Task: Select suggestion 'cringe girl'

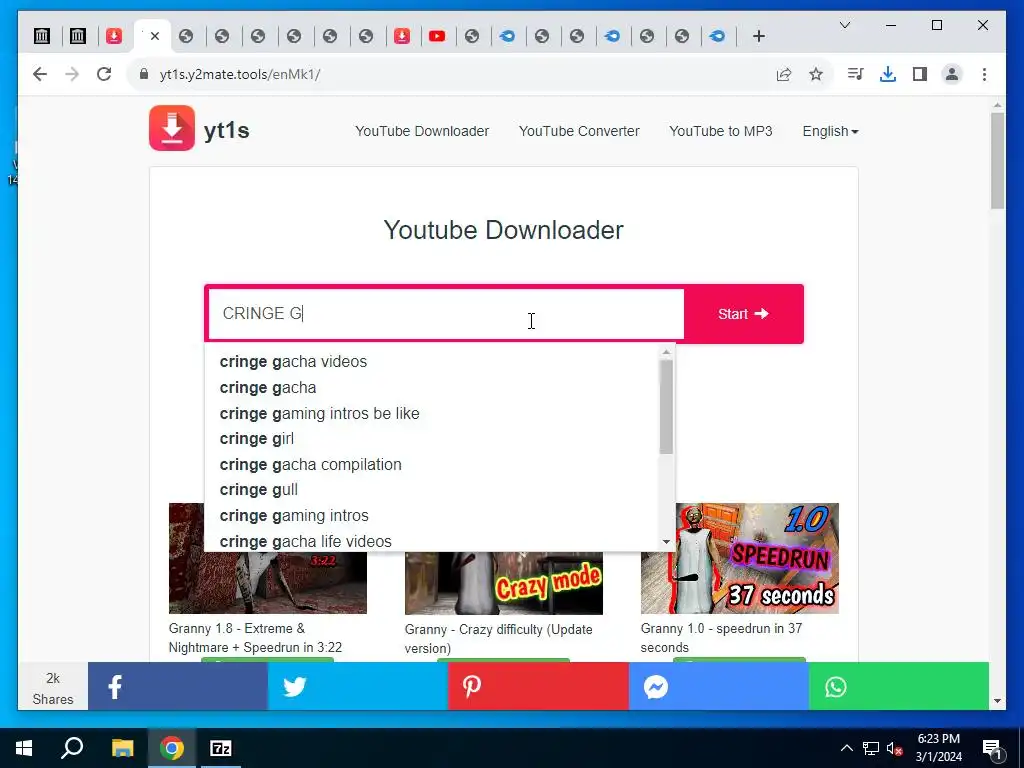Action: (257, 439)
